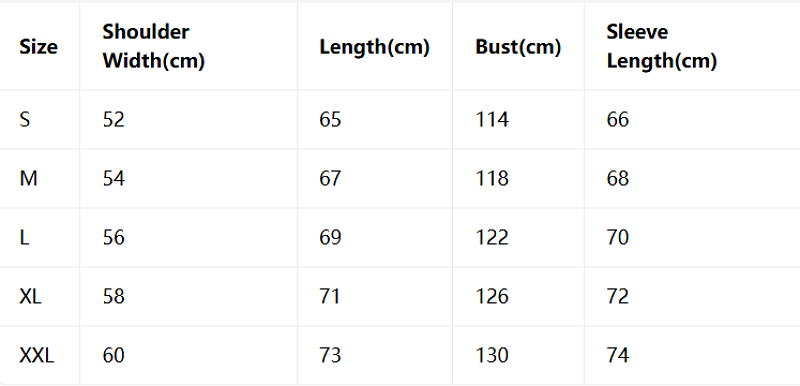This screenshot has width=800, height=386.
Task: Select the length value 69
Action: pyautogui.click(x=330, y=238)
